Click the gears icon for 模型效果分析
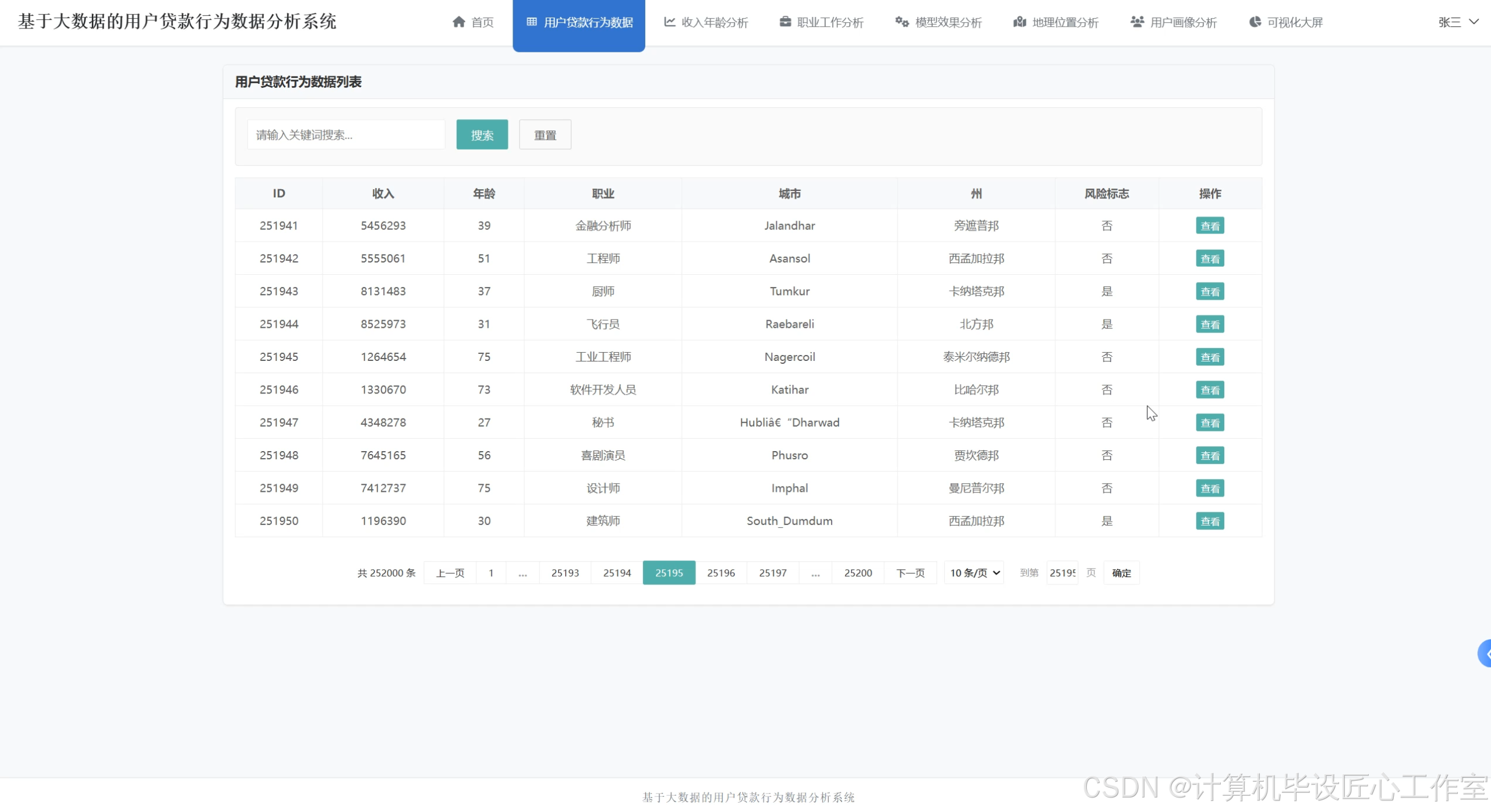The image size is (1491, 812). click(x=902, y=22)
